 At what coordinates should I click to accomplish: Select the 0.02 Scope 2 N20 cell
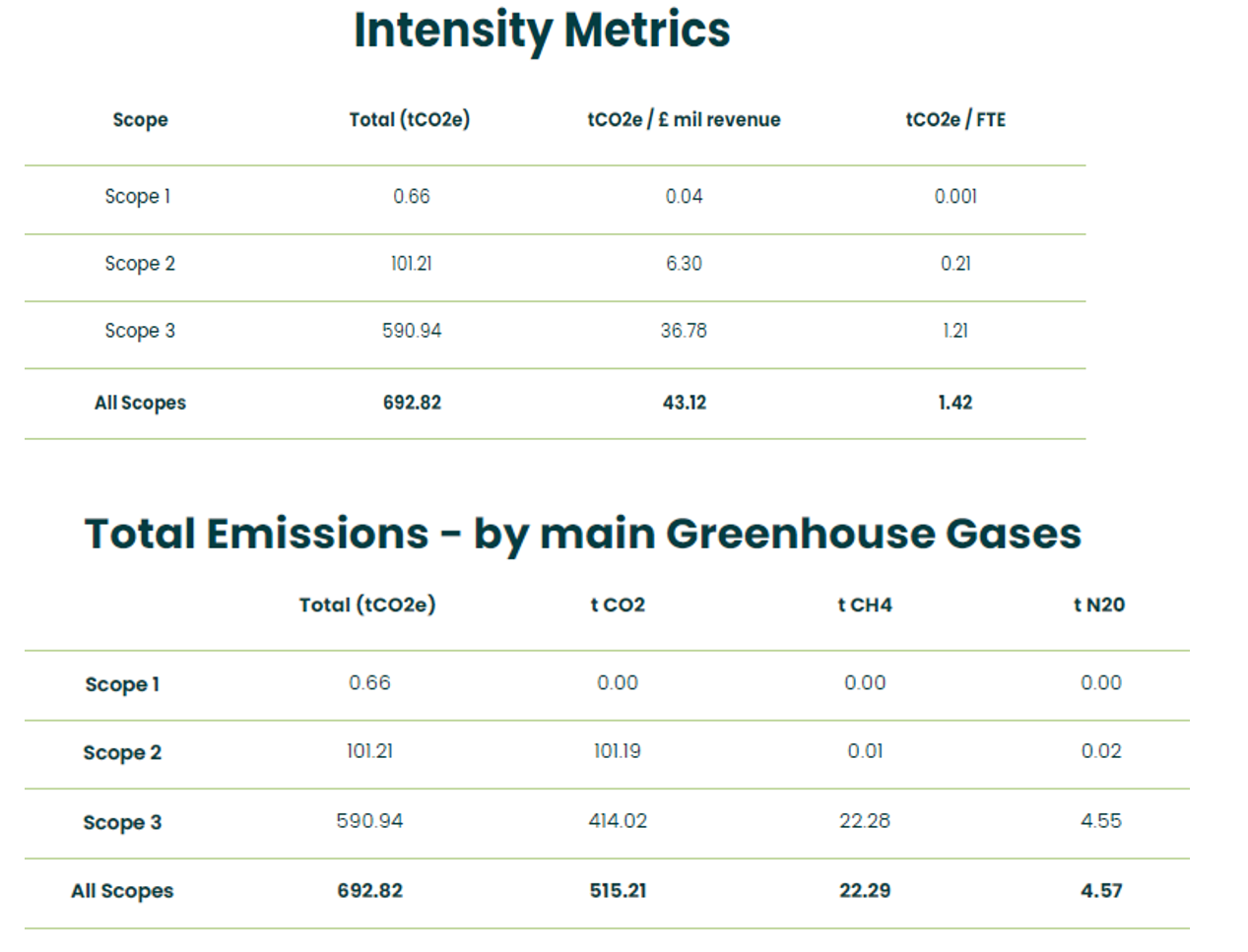[x=1100, y=751]
